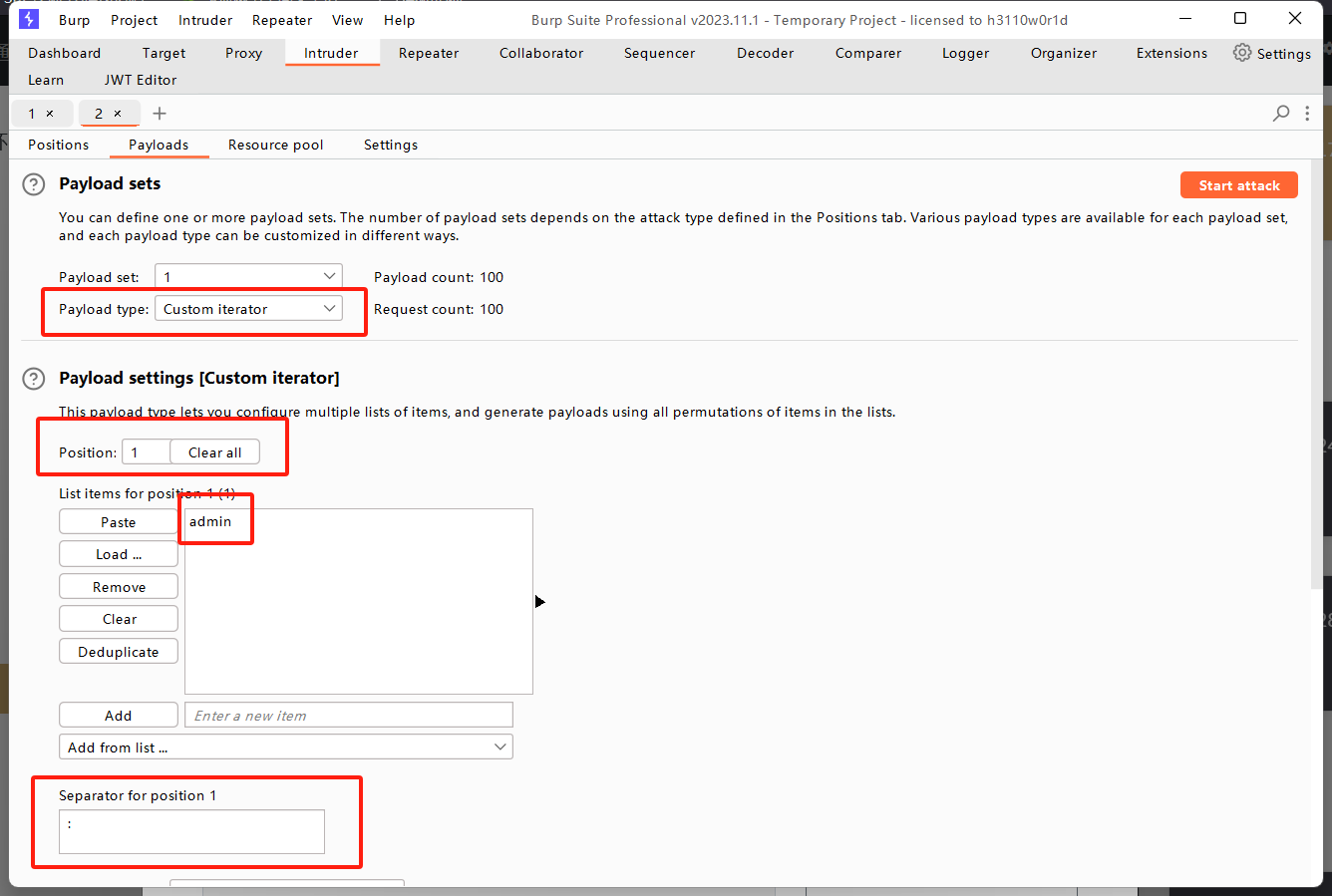Open the Burp menu
1332x896 pixels.
tap(74, 20)
